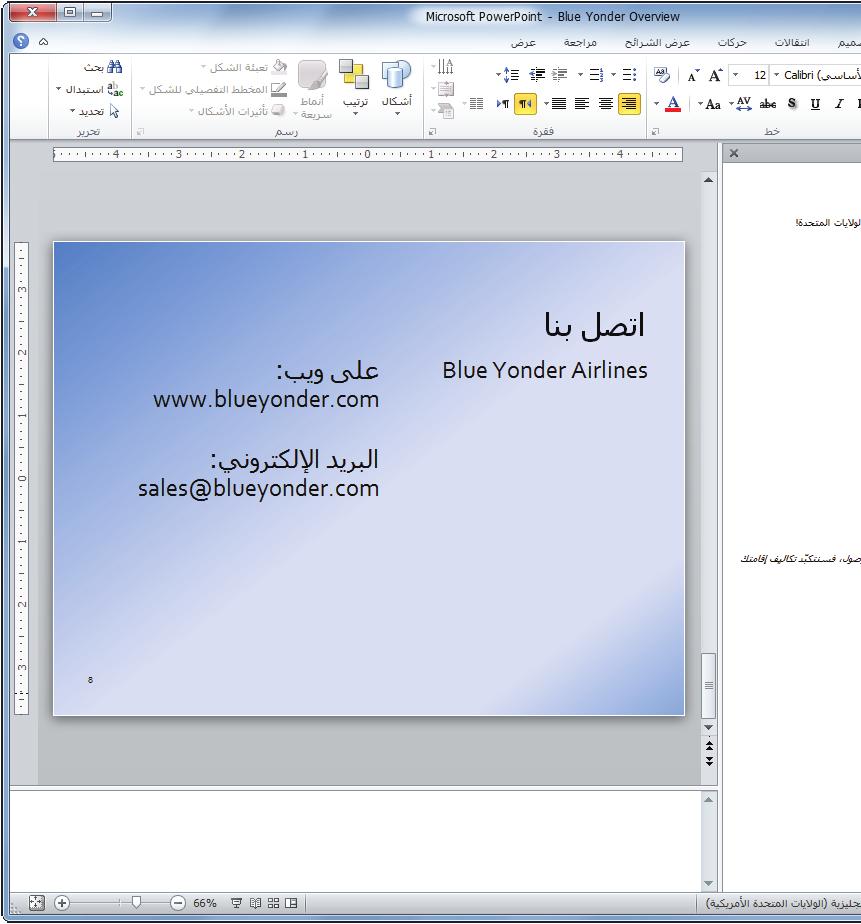Switch to Normal view icon

point(291,903)
